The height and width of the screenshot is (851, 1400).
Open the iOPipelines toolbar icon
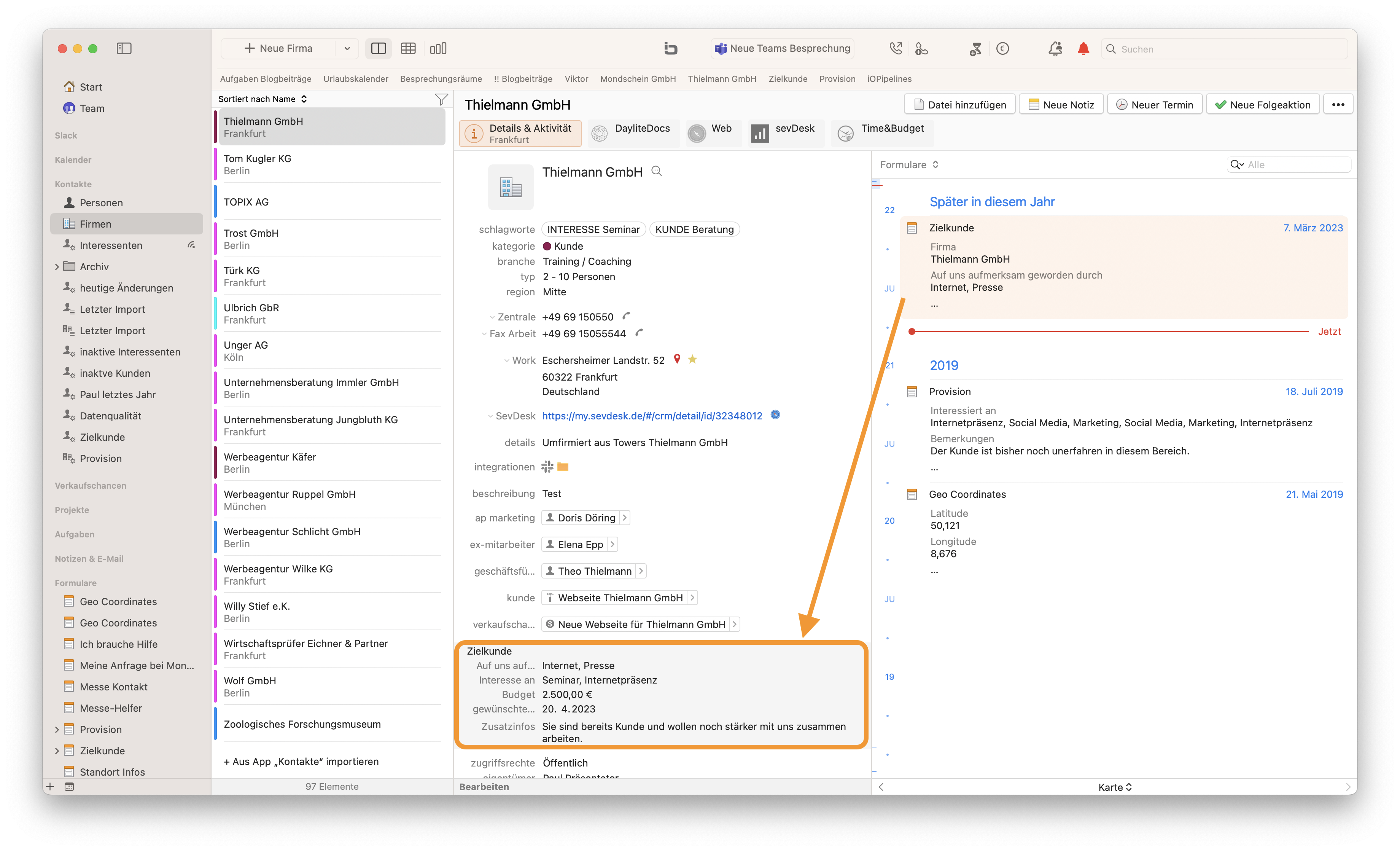tap(670, 48)
